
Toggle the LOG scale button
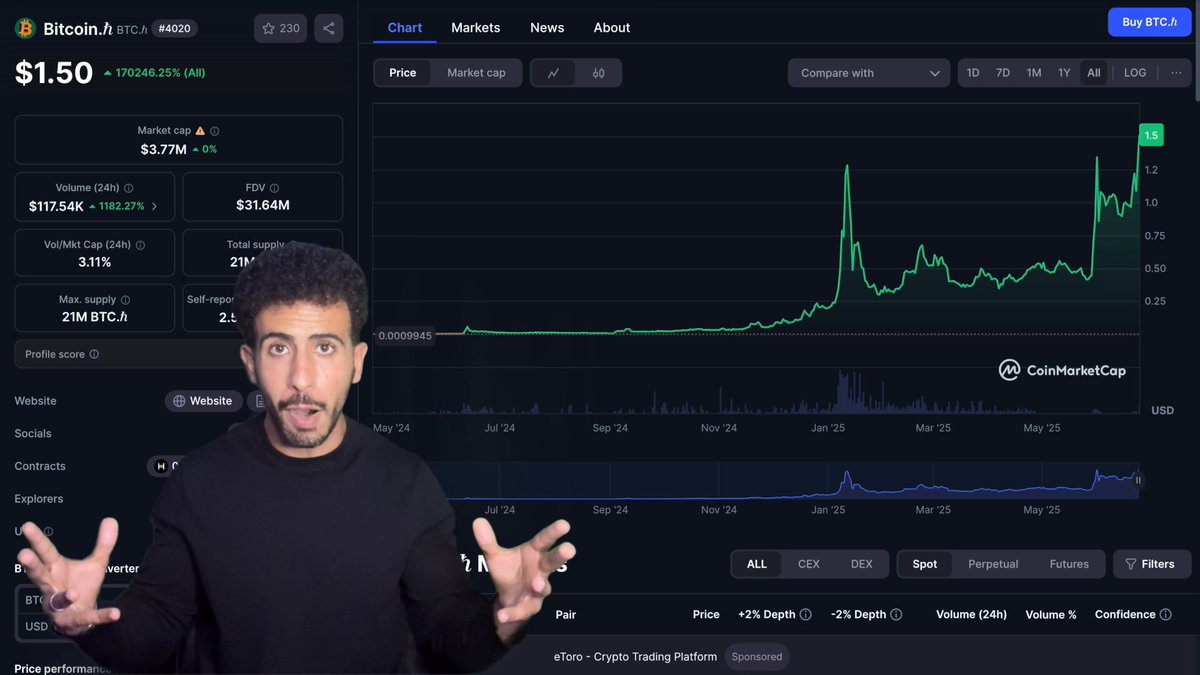(1135, 73)
